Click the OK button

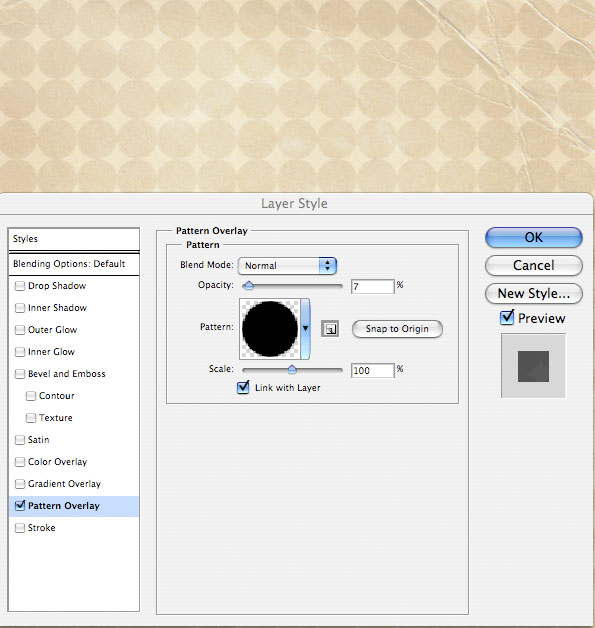[x=534, y=238]
